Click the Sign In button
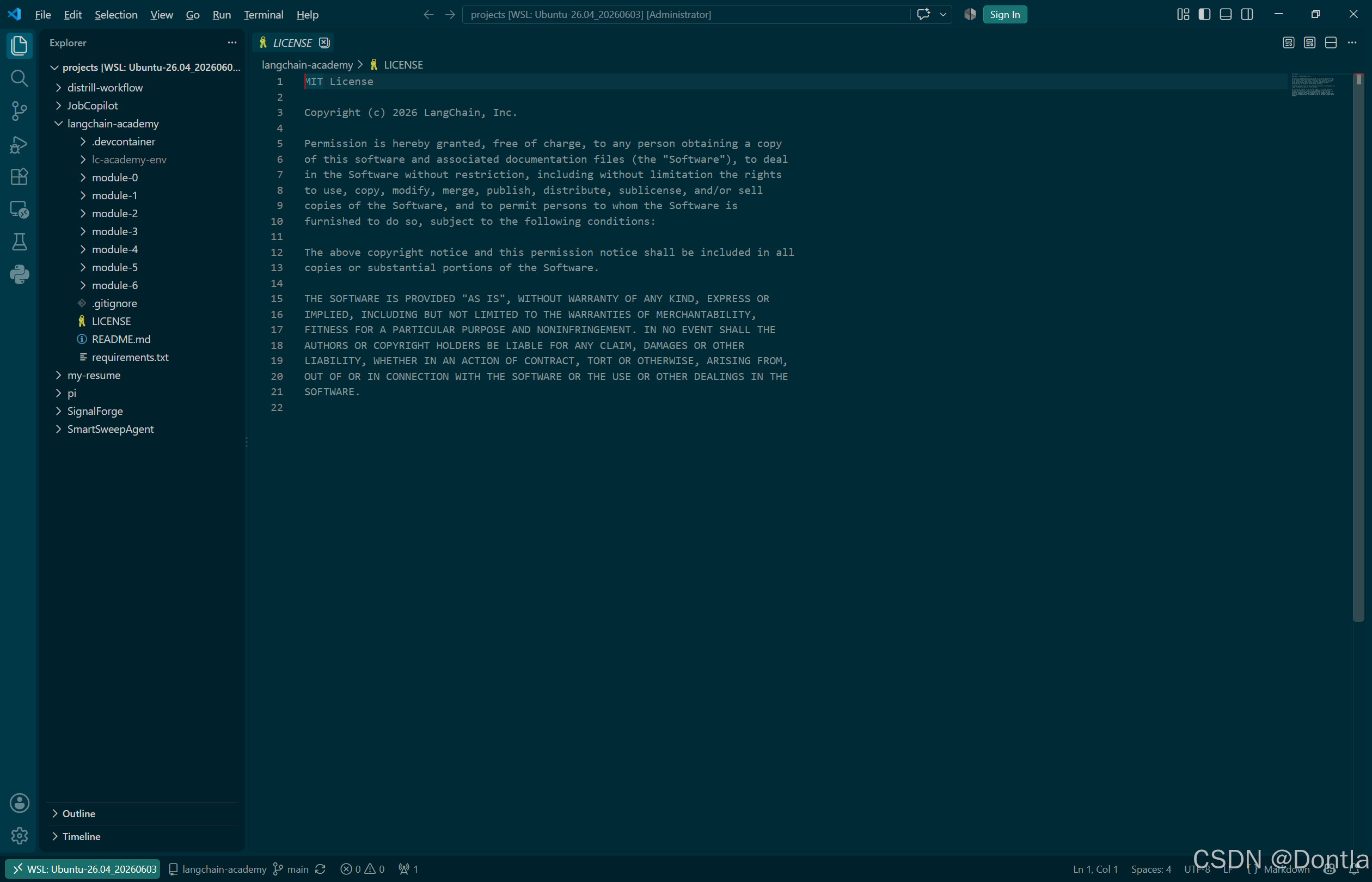 pos(1004,14)
